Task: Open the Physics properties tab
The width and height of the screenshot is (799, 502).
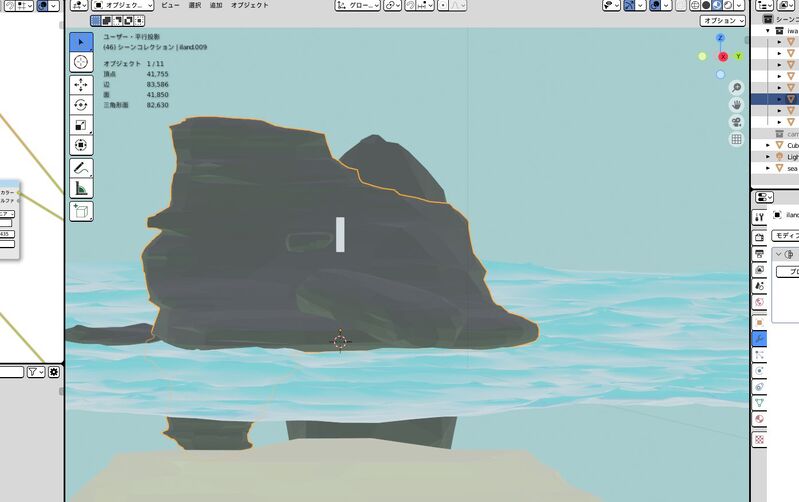Action: [759, 371]
